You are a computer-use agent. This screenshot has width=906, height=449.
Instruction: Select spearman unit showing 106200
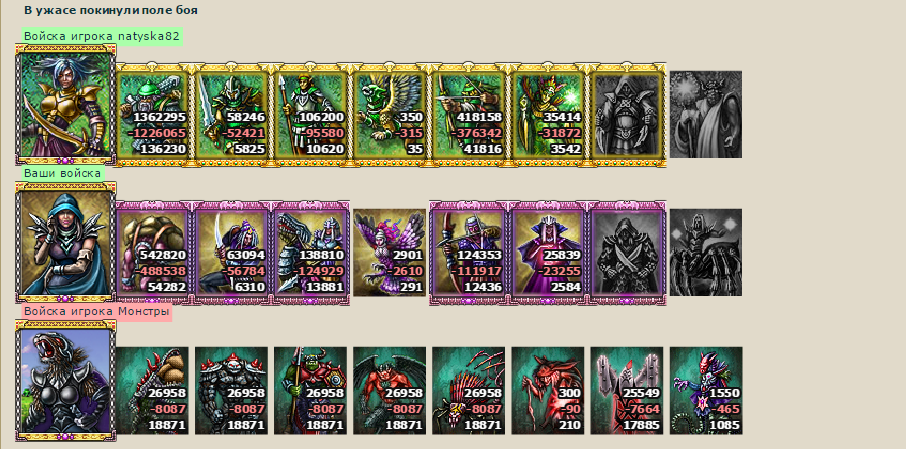311,114
